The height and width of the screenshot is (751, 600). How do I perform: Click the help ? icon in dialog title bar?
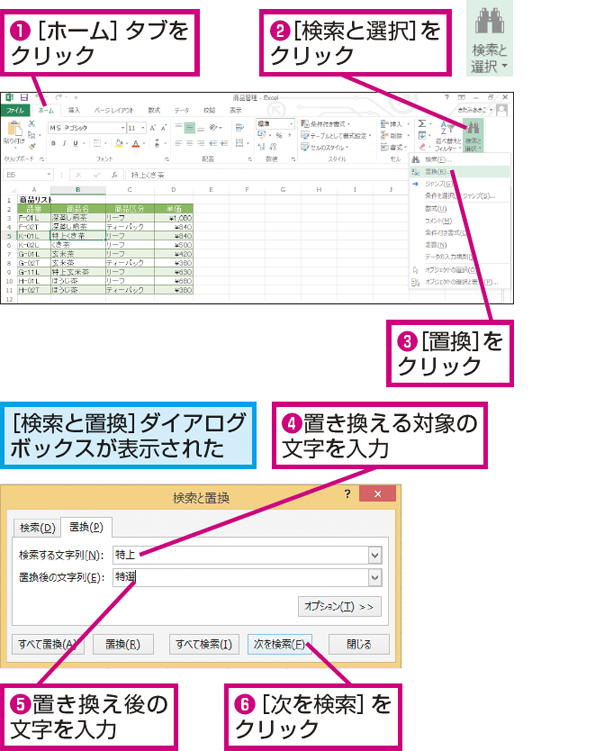(x=347, y=495)
